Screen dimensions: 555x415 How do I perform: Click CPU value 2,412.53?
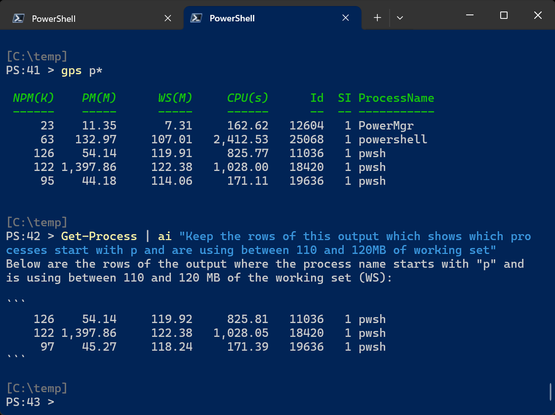click(241, 140)
